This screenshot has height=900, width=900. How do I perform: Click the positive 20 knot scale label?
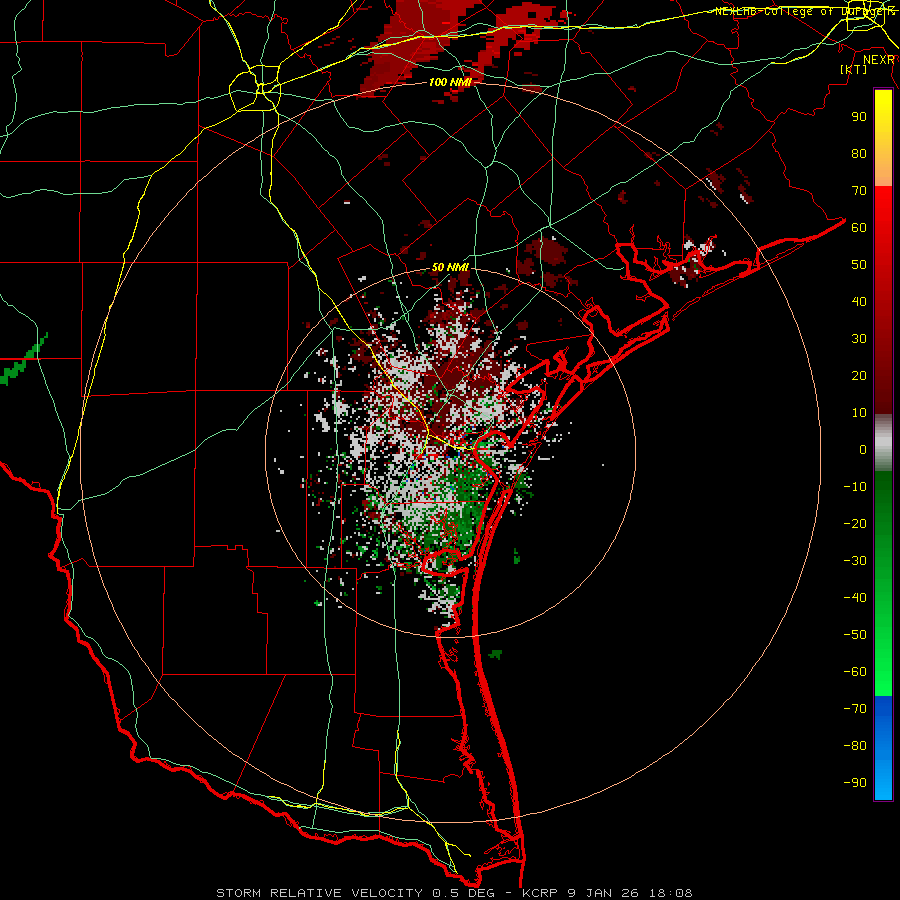click(x=859, y=375)
